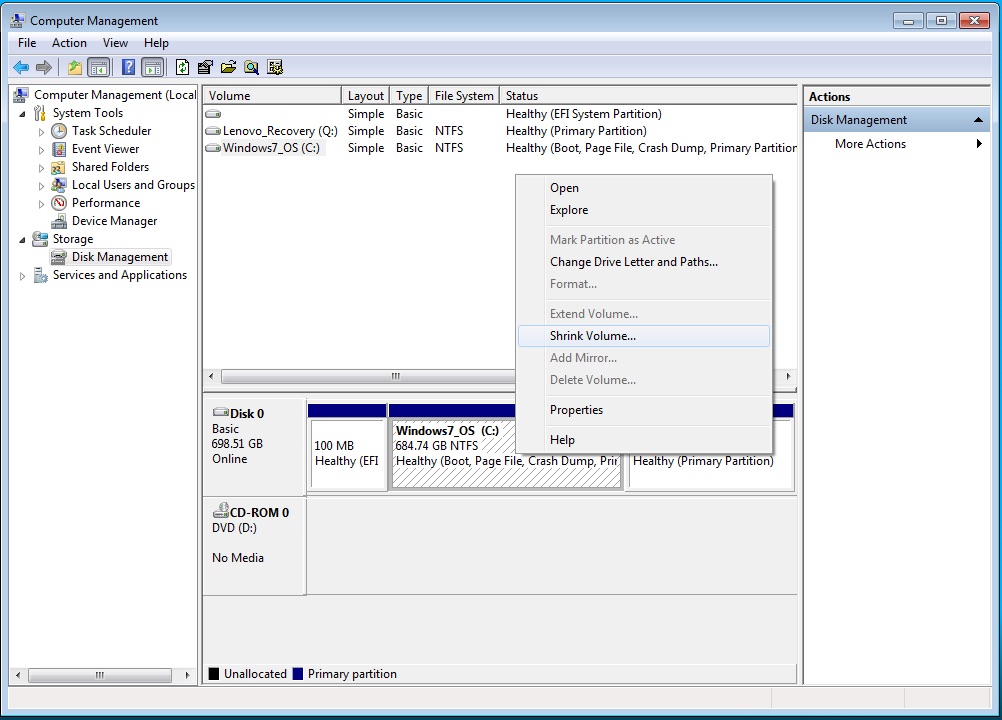Expand the Task Scheduler node

point(42,132)
